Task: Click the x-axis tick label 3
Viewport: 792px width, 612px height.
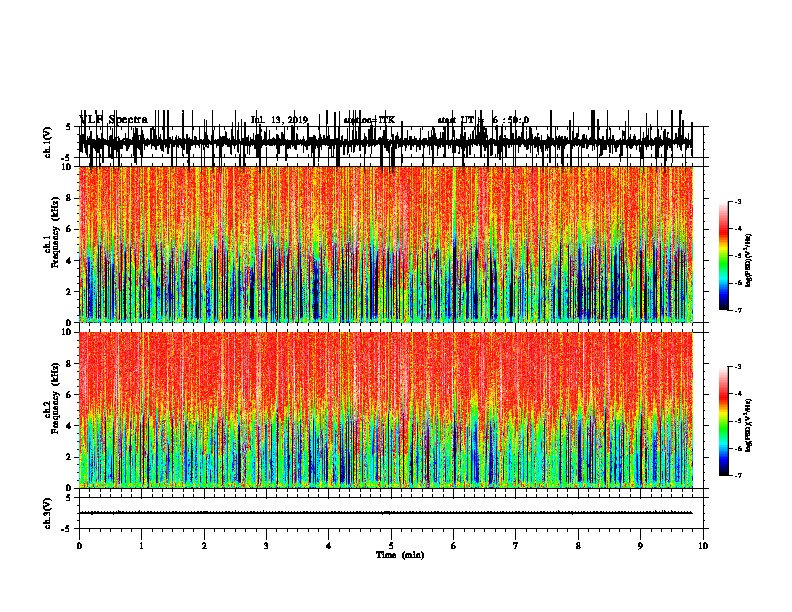Action: (x=266, y=546)
